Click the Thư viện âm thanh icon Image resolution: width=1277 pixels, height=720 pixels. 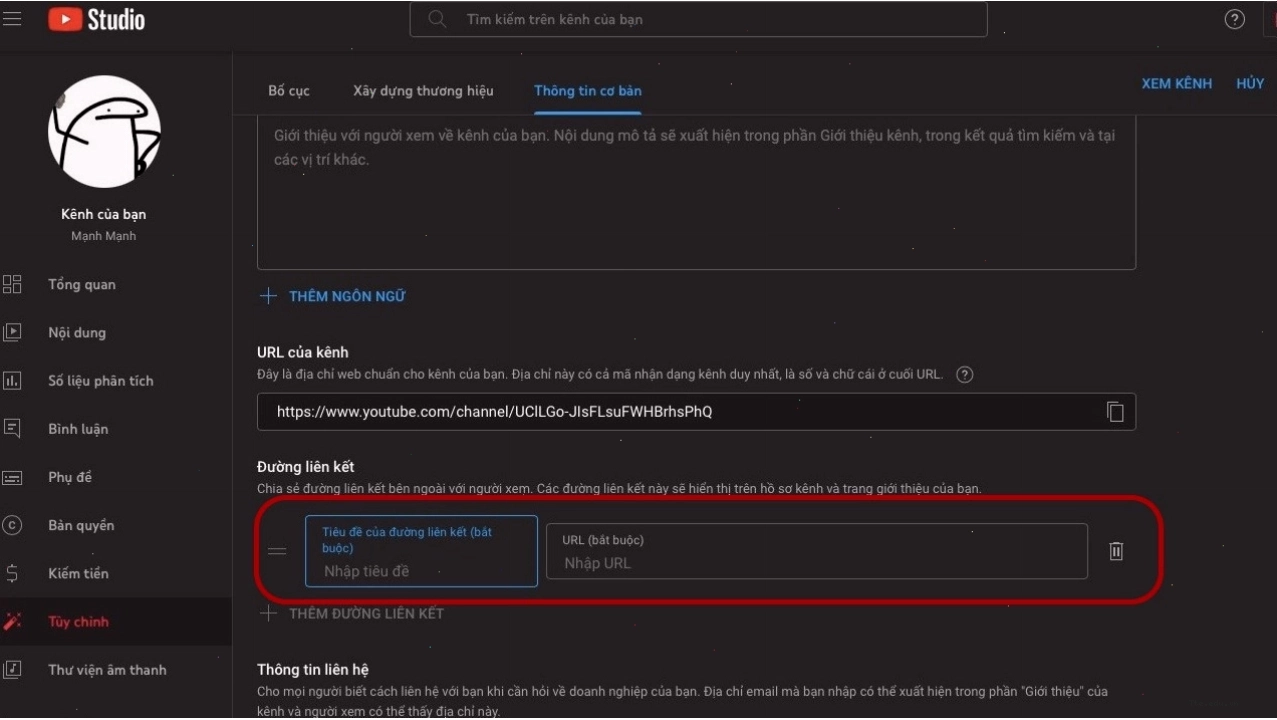click(x=12, y=669)
